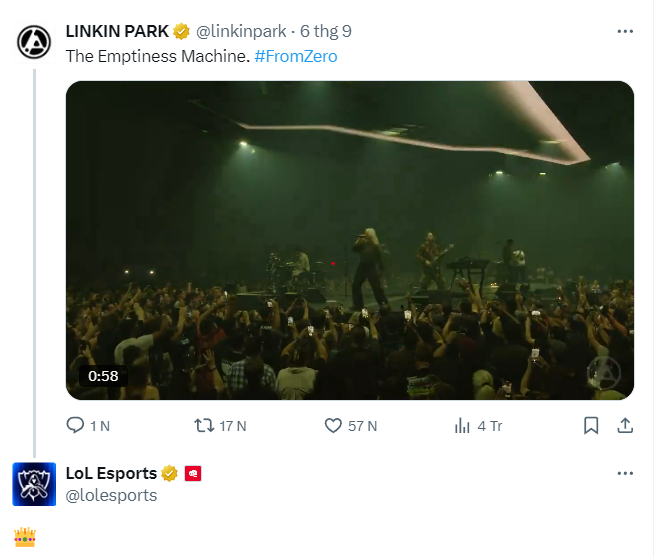Open the 6 thg 9 tweet timestamp
The image size is (656, 558).
326,31
